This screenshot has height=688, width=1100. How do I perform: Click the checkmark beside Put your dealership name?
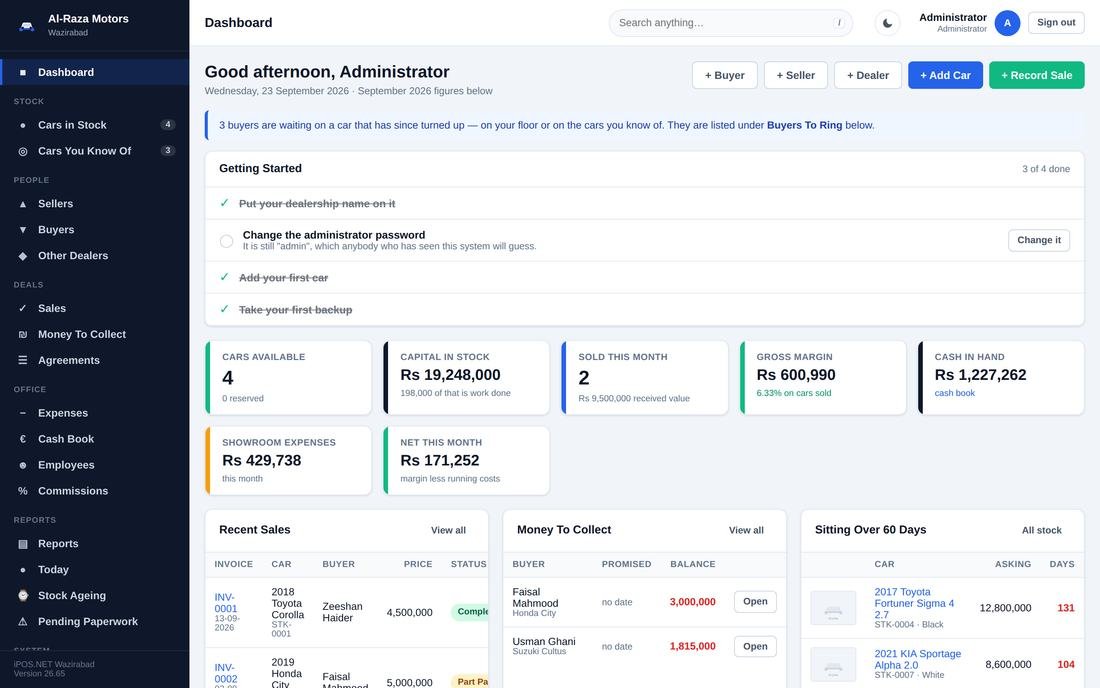click(x=224, y=203)
